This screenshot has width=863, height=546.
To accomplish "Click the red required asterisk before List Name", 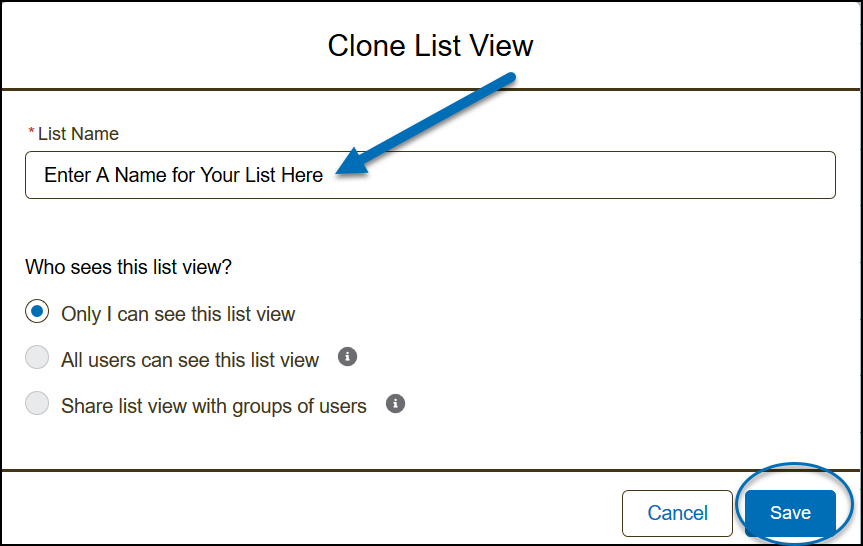I will (x=31, y=133).
